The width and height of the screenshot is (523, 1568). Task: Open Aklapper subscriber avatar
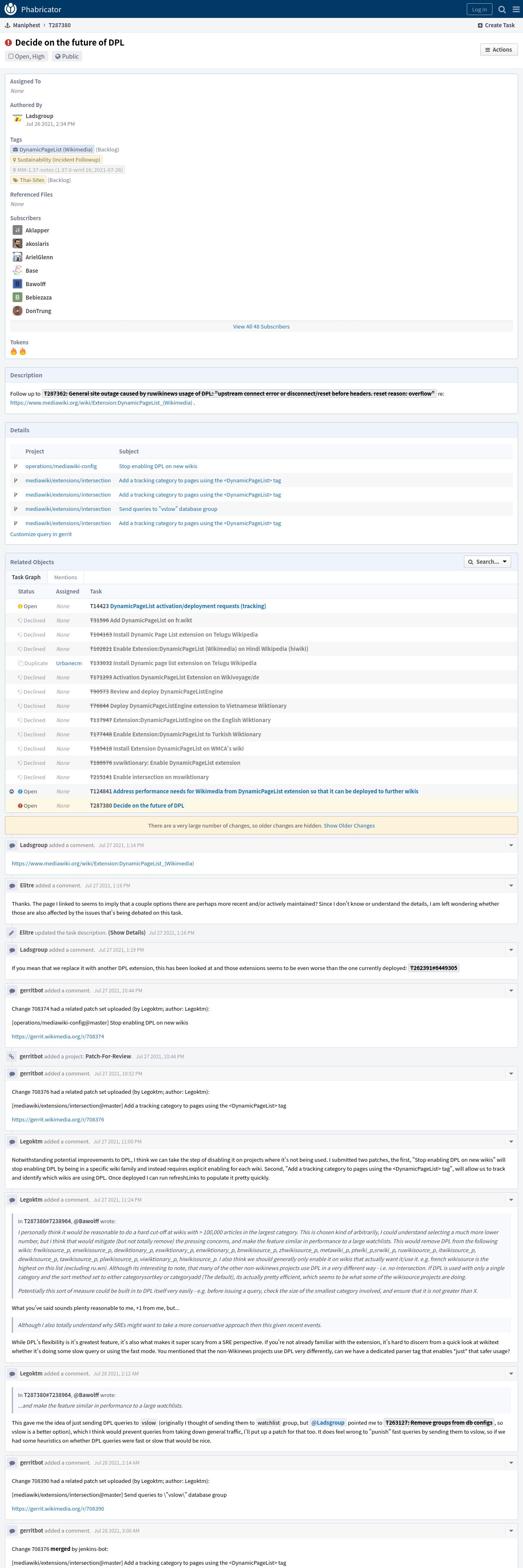[17, 230]
